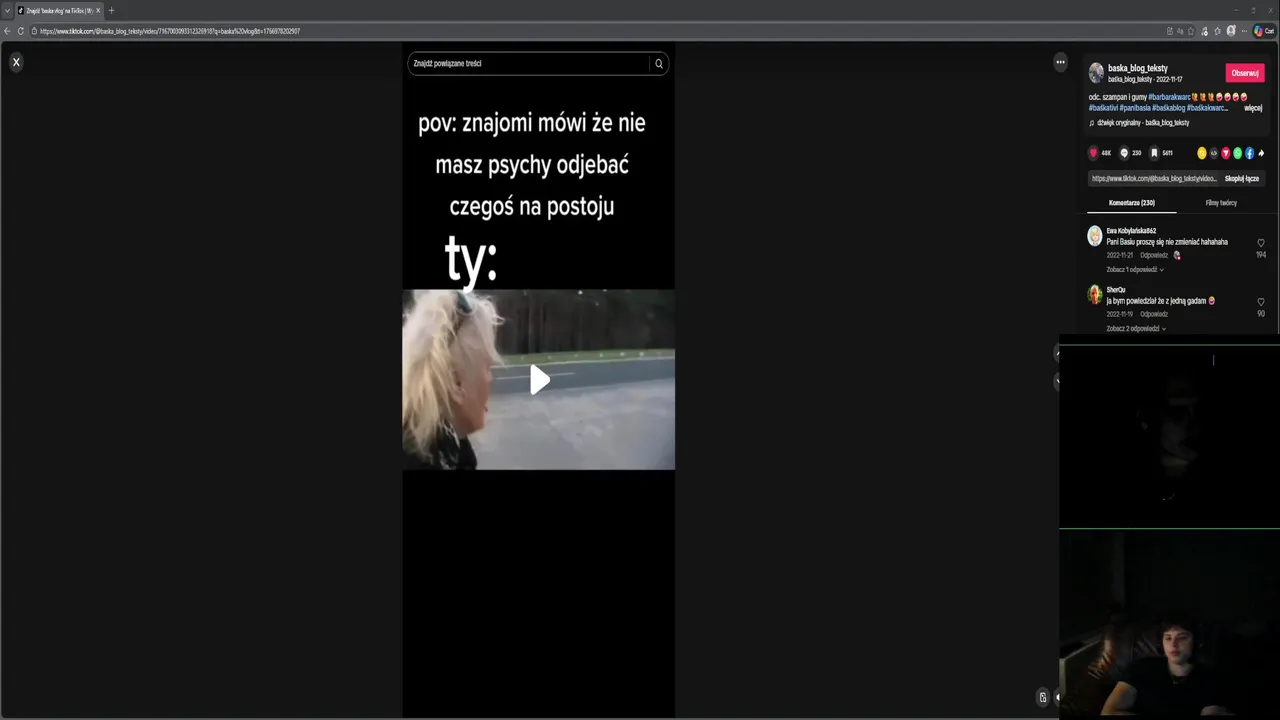Add page to favorites with star icon
The width and height of the screenshot is (1280, 720).
[x=1191, y=31]
